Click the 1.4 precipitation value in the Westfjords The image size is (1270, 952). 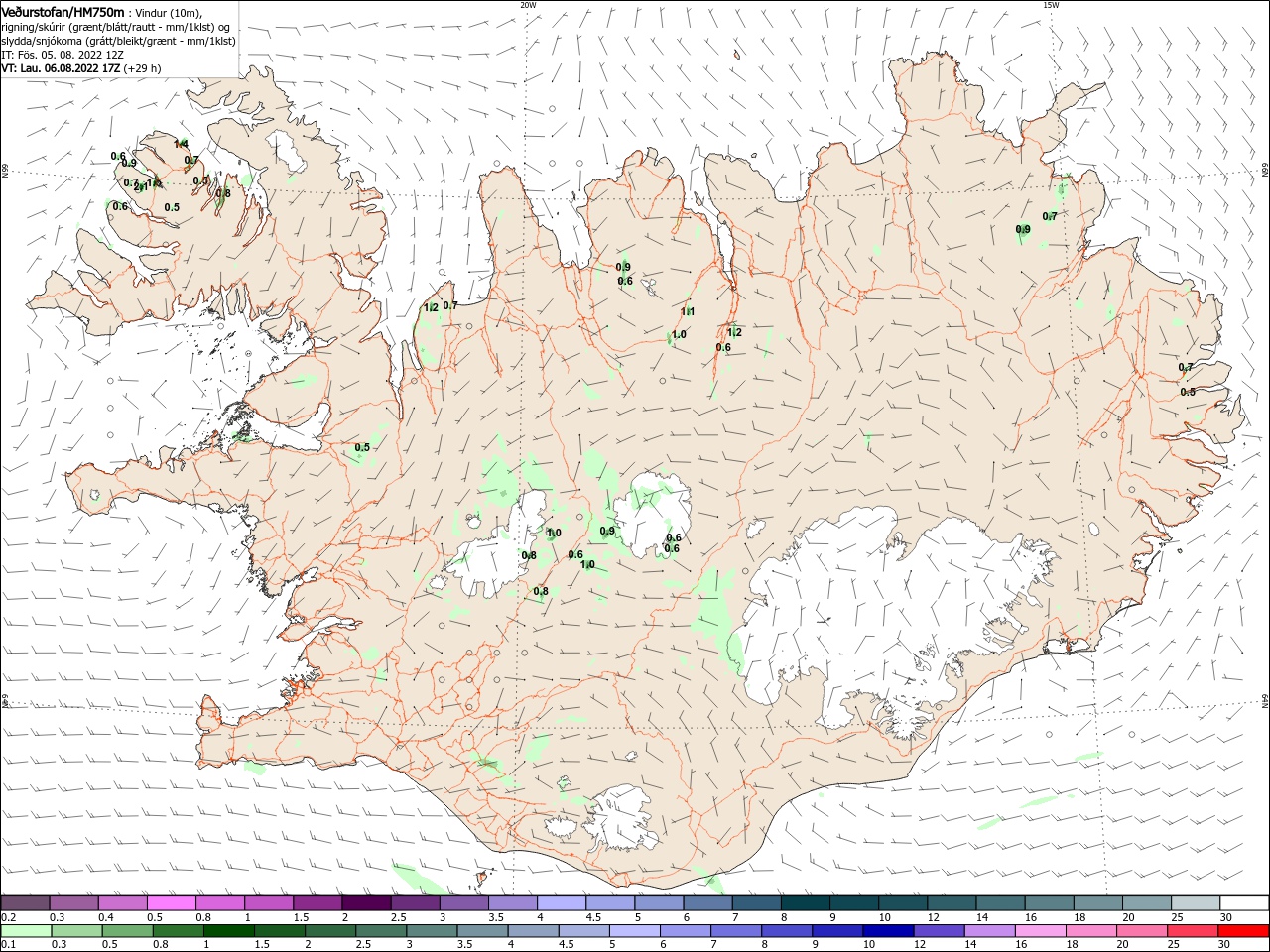(181, 144)
